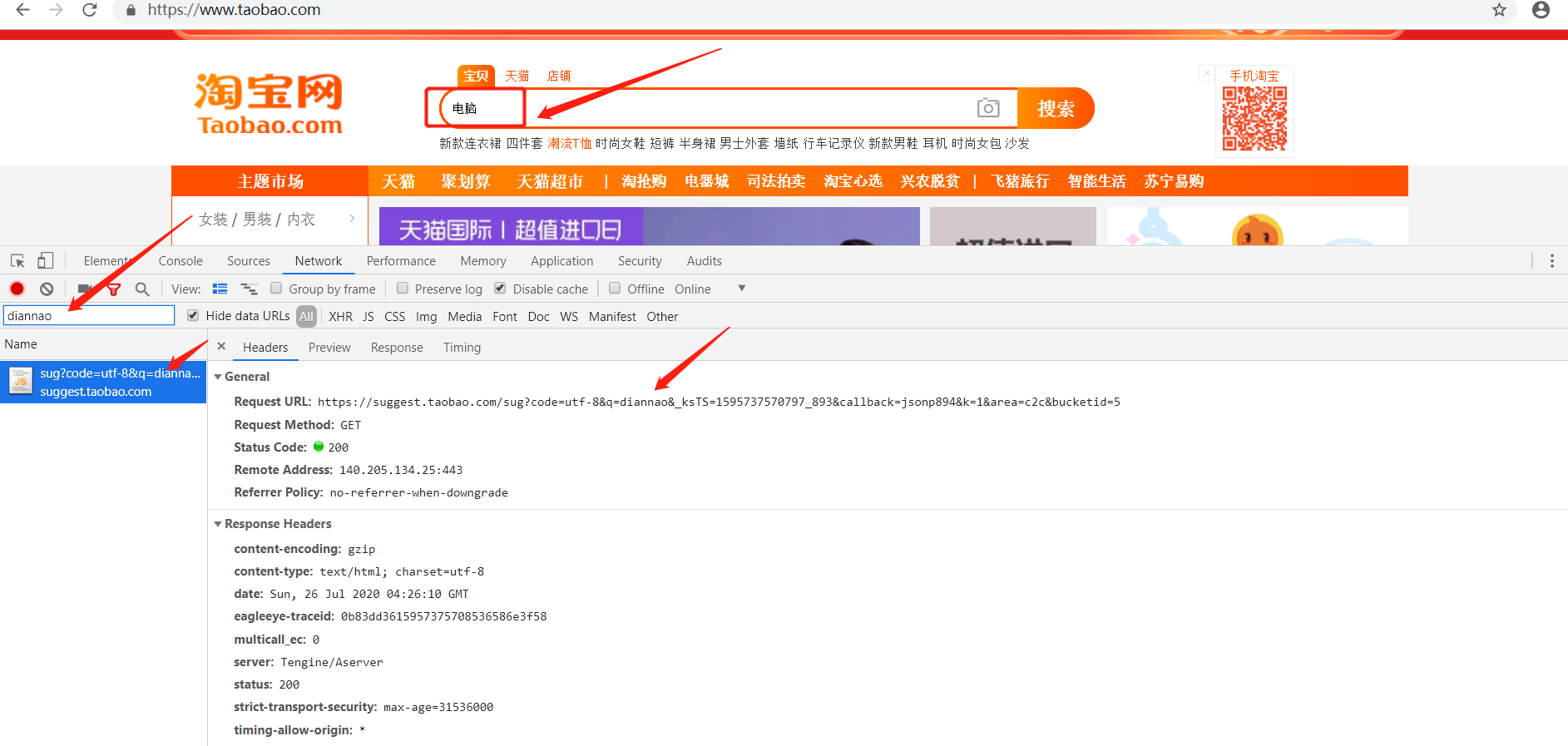
Task: Click the camera image-search icon
Action: (988, 108)
